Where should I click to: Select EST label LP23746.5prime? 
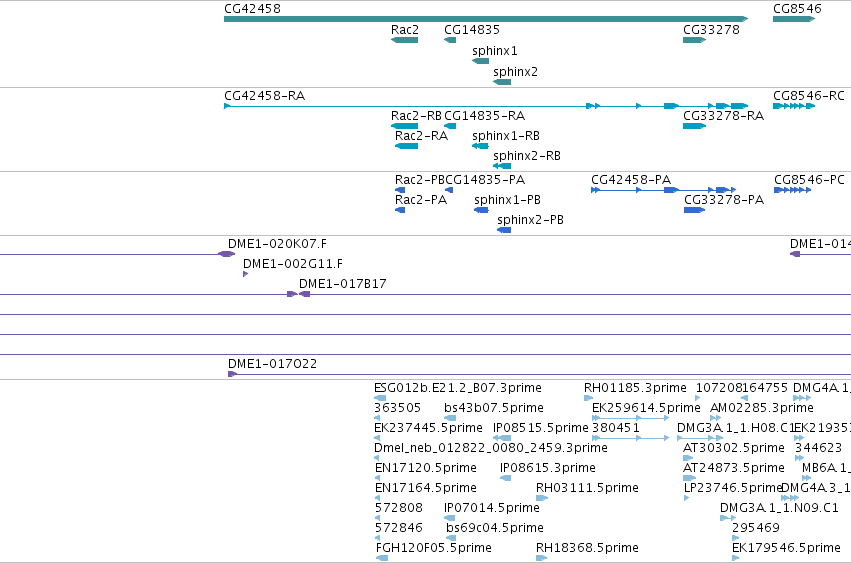point(732,489)
